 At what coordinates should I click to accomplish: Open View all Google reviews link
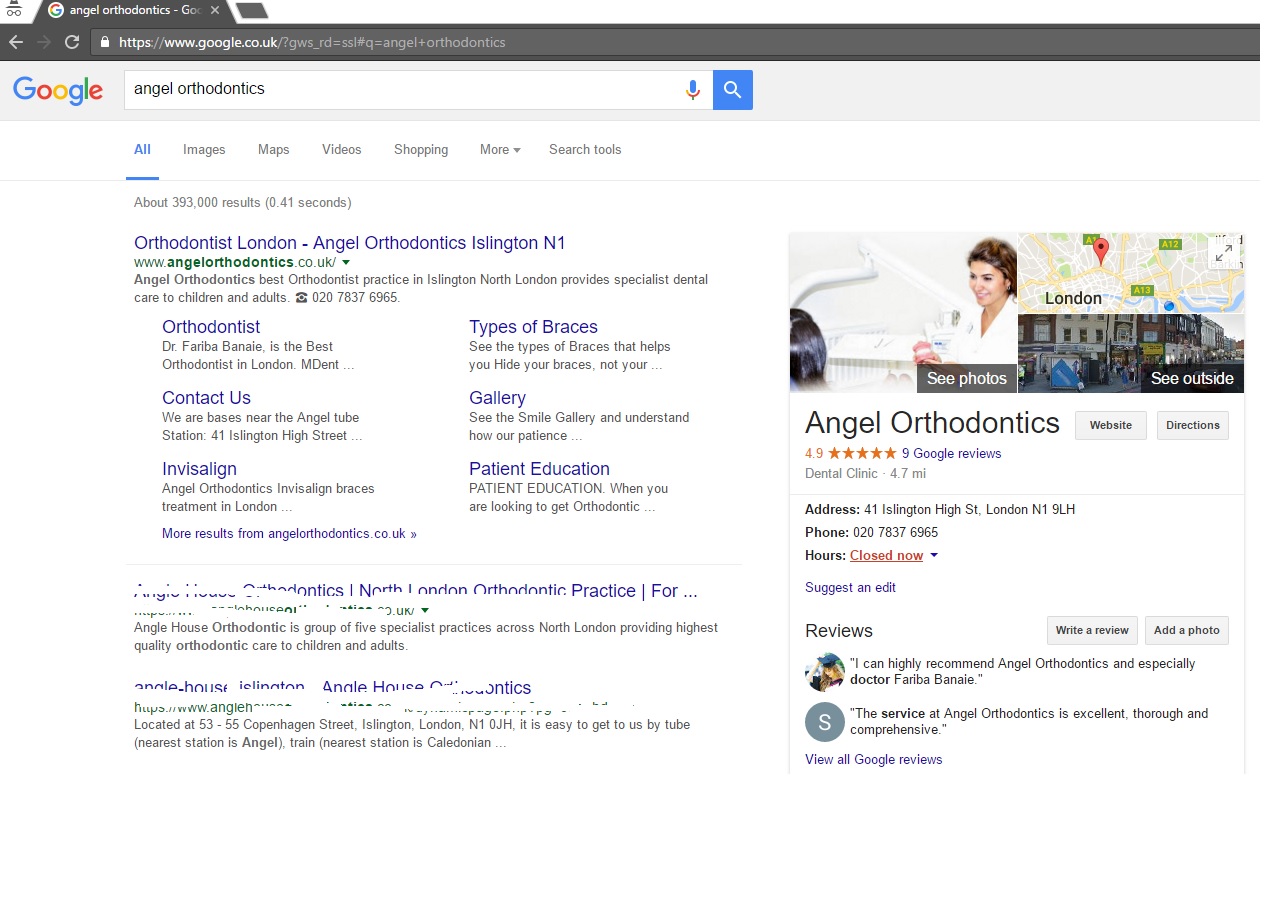[x=873, y=759]
